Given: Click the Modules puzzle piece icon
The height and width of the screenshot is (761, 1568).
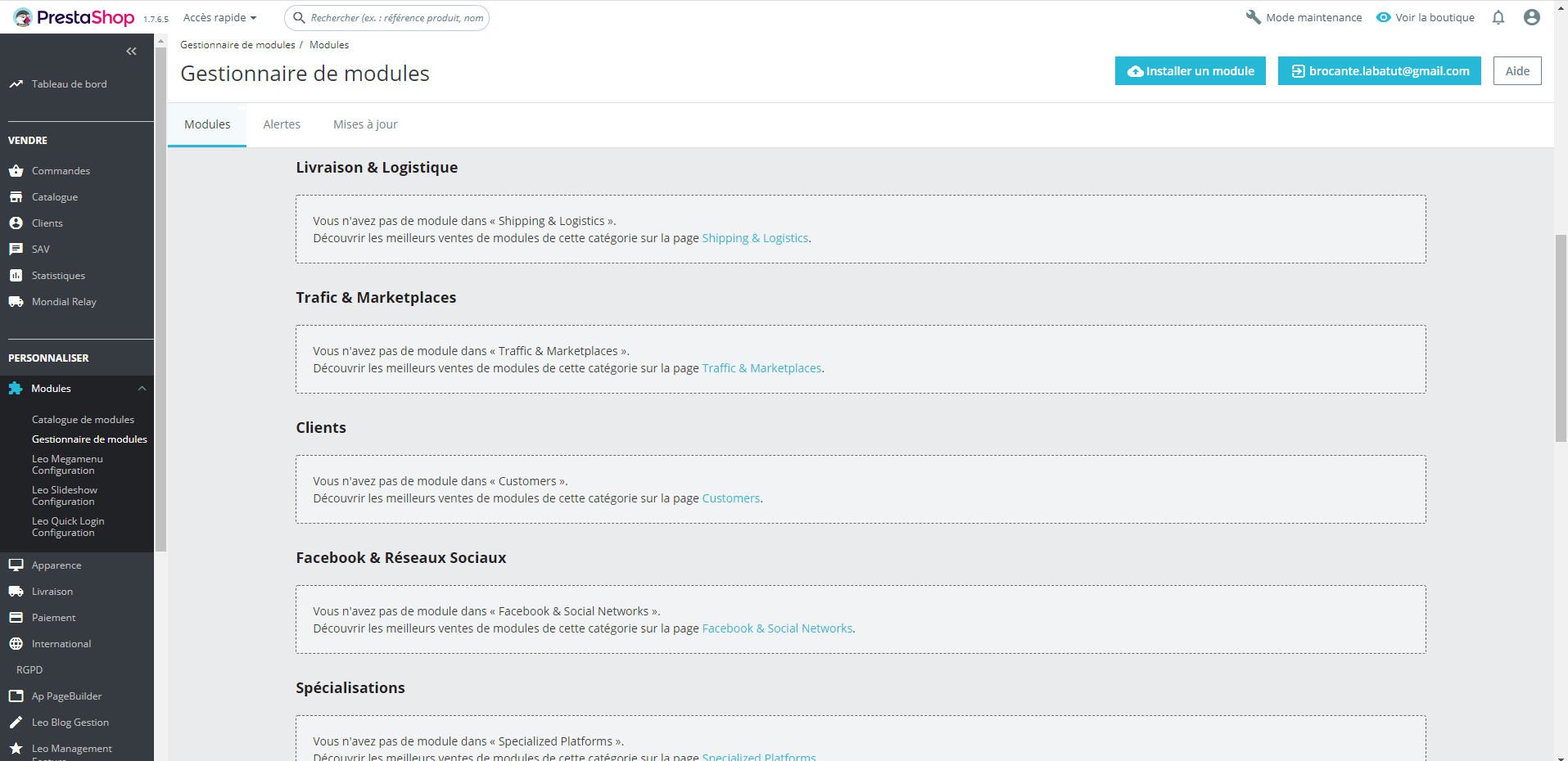Looking at the screenshot, I should 16,389.
